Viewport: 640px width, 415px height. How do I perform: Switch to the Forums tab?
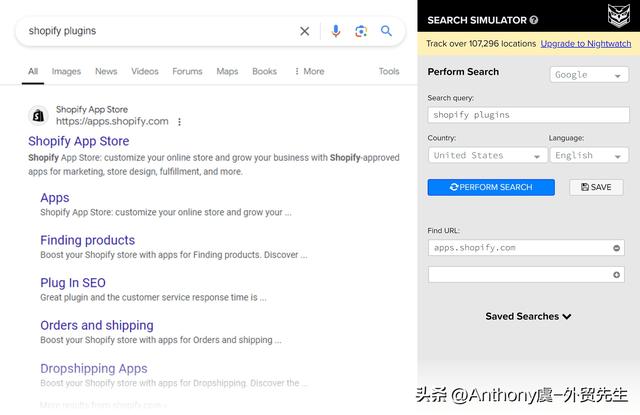(187, 71)
